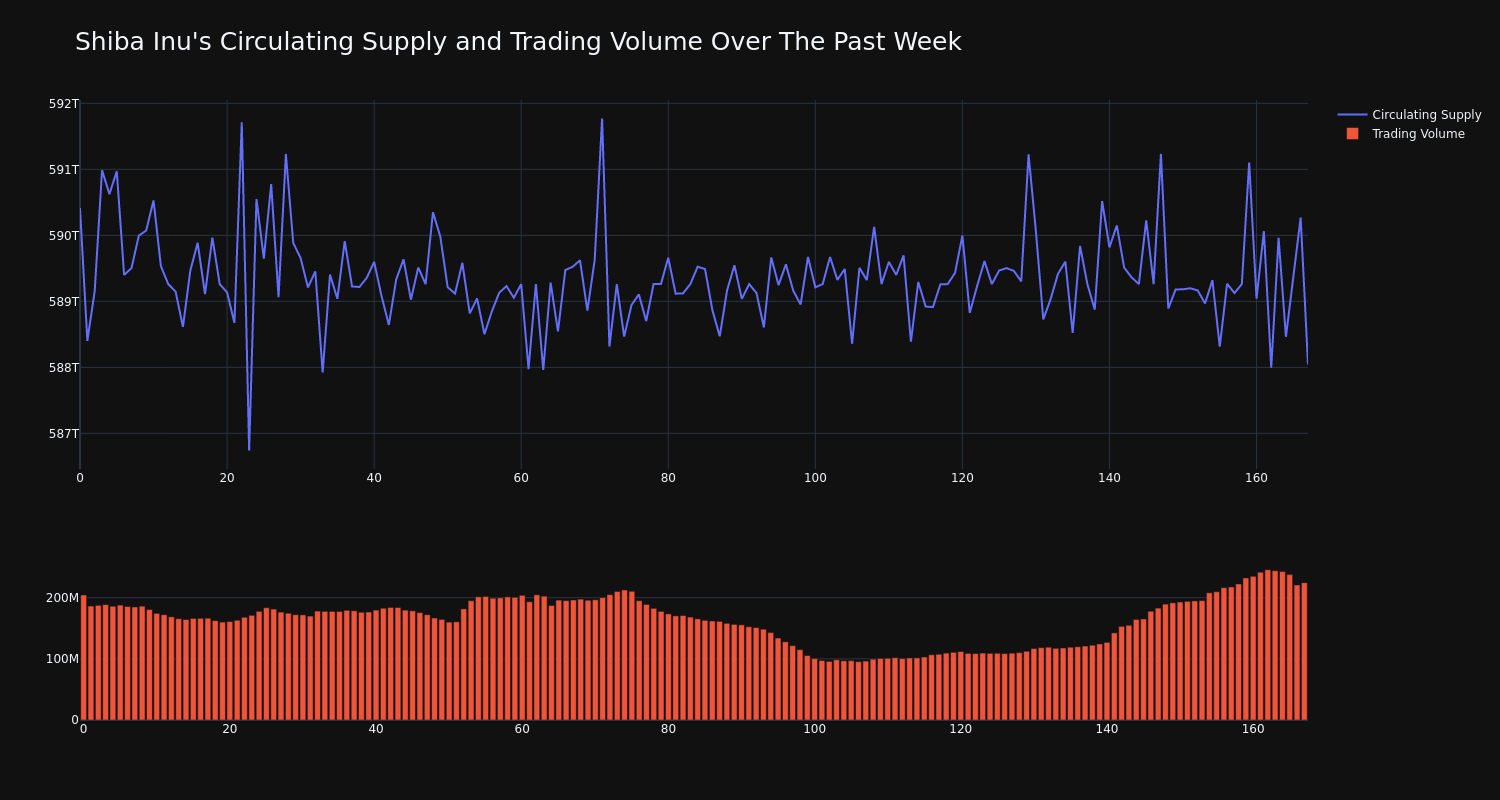
Task: Click x-axis label 60 on volume chart
Action: [522, 729]
